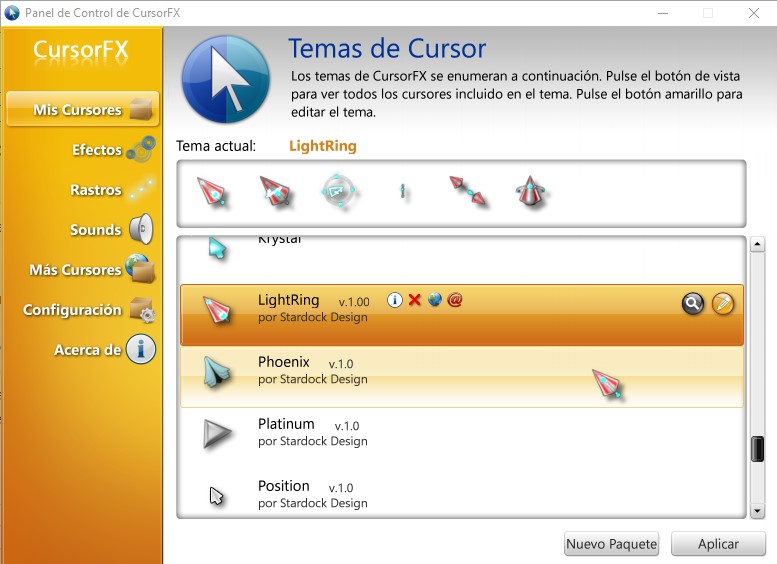Click the scrollbar down arrow
This screenshot has width=777, height=564.
(x=757, y=510)
